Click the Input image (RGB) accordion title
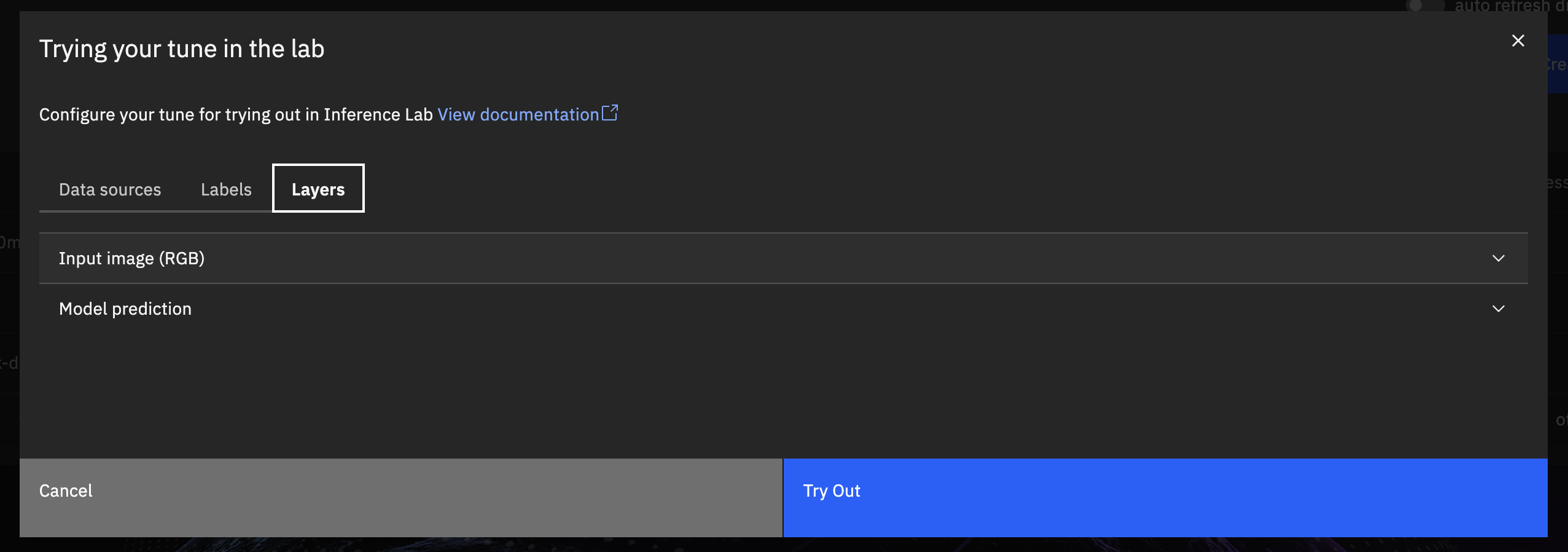Image resolution: width=1568 pixels, height=552 pixels. [131, 259]
